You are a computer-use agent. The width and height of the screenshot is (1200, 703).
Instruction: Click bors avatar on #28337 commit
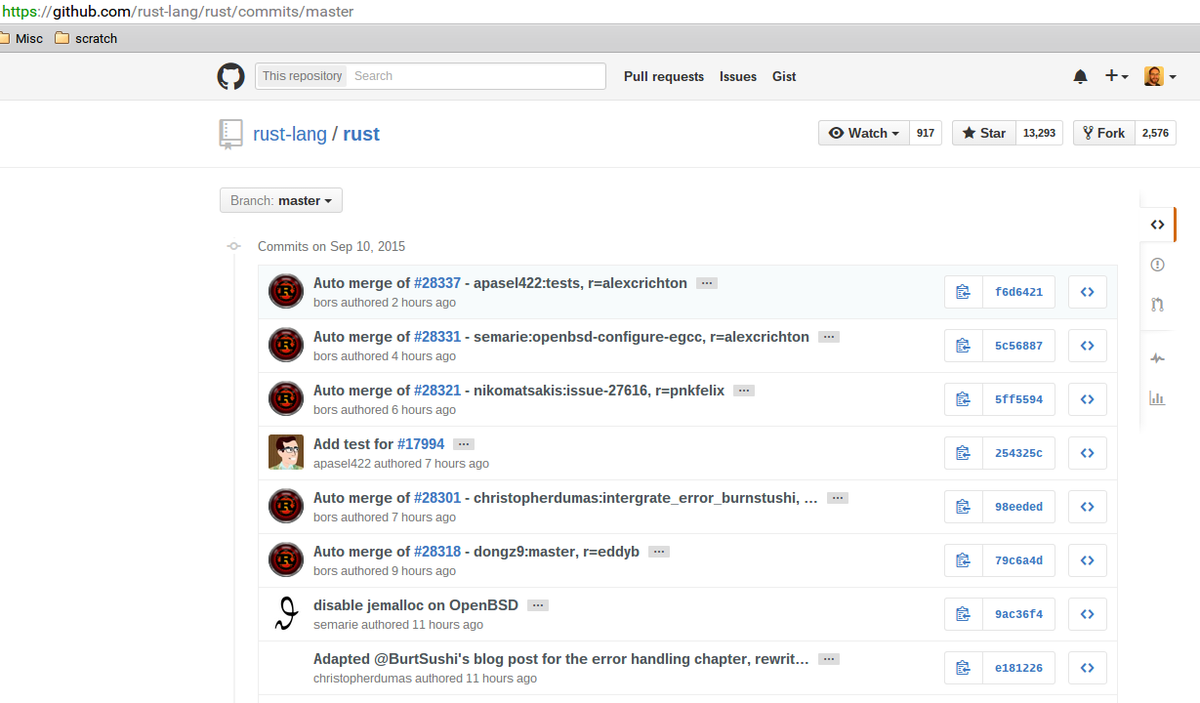(286, 291)
